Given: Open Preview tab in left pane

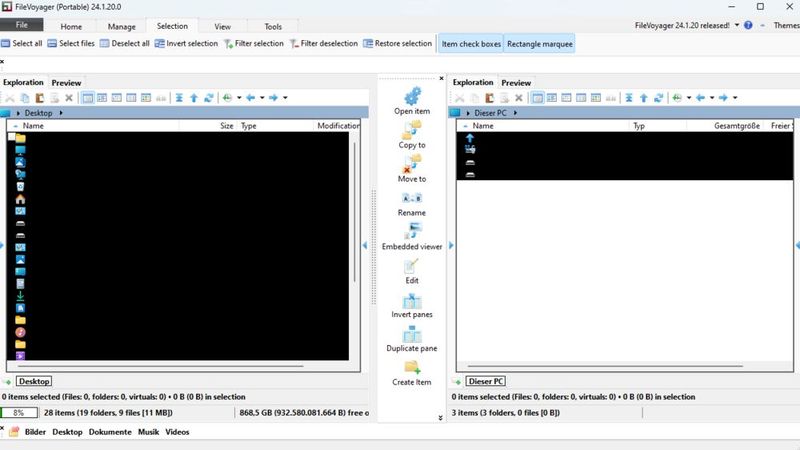Looking at the screenshot, I should (66, 83).
